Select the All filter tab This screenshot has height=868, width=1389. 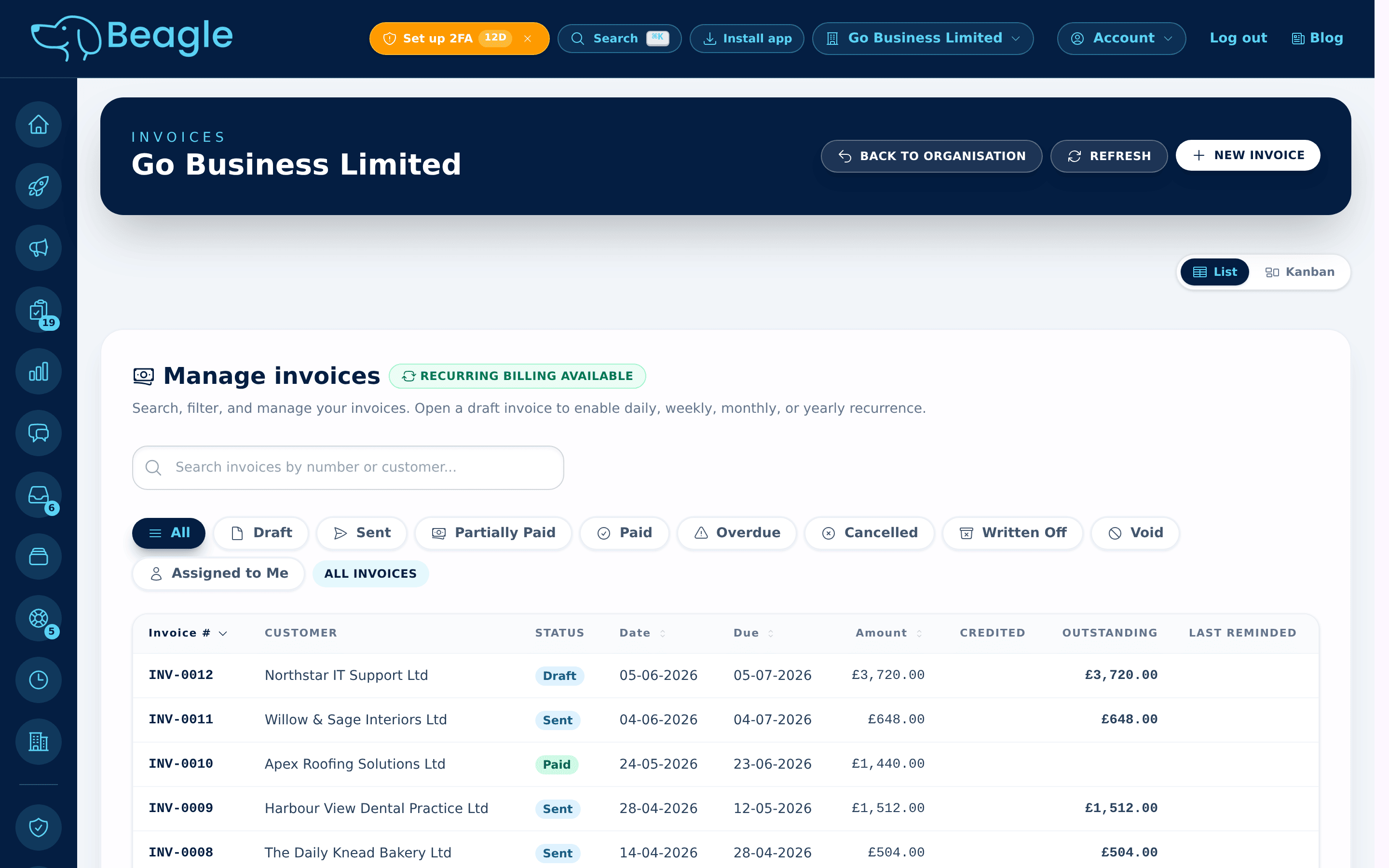tap(168, 533)
